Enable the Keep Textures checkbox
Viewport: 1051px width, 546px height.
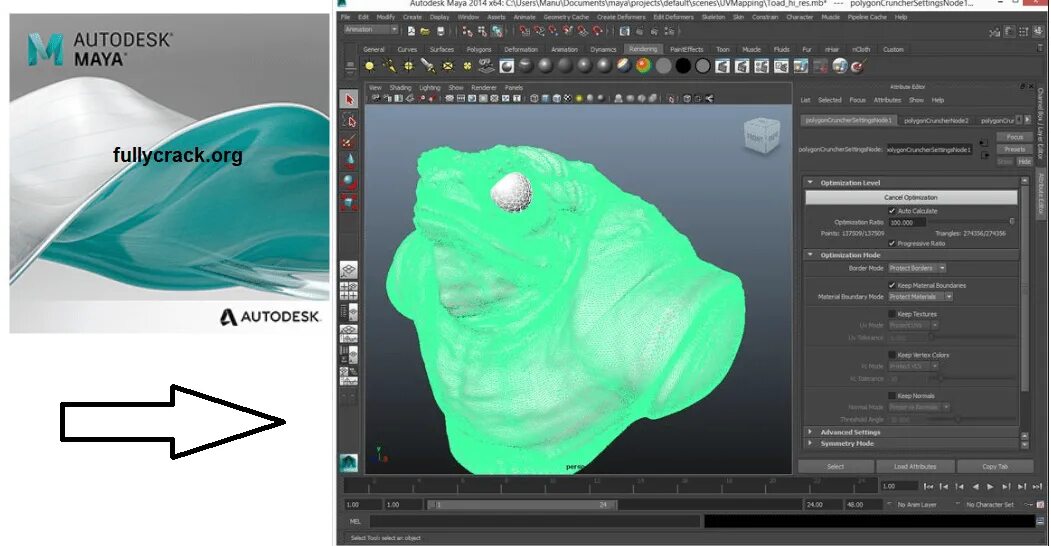pyautogui.click(x=892, y=314)
